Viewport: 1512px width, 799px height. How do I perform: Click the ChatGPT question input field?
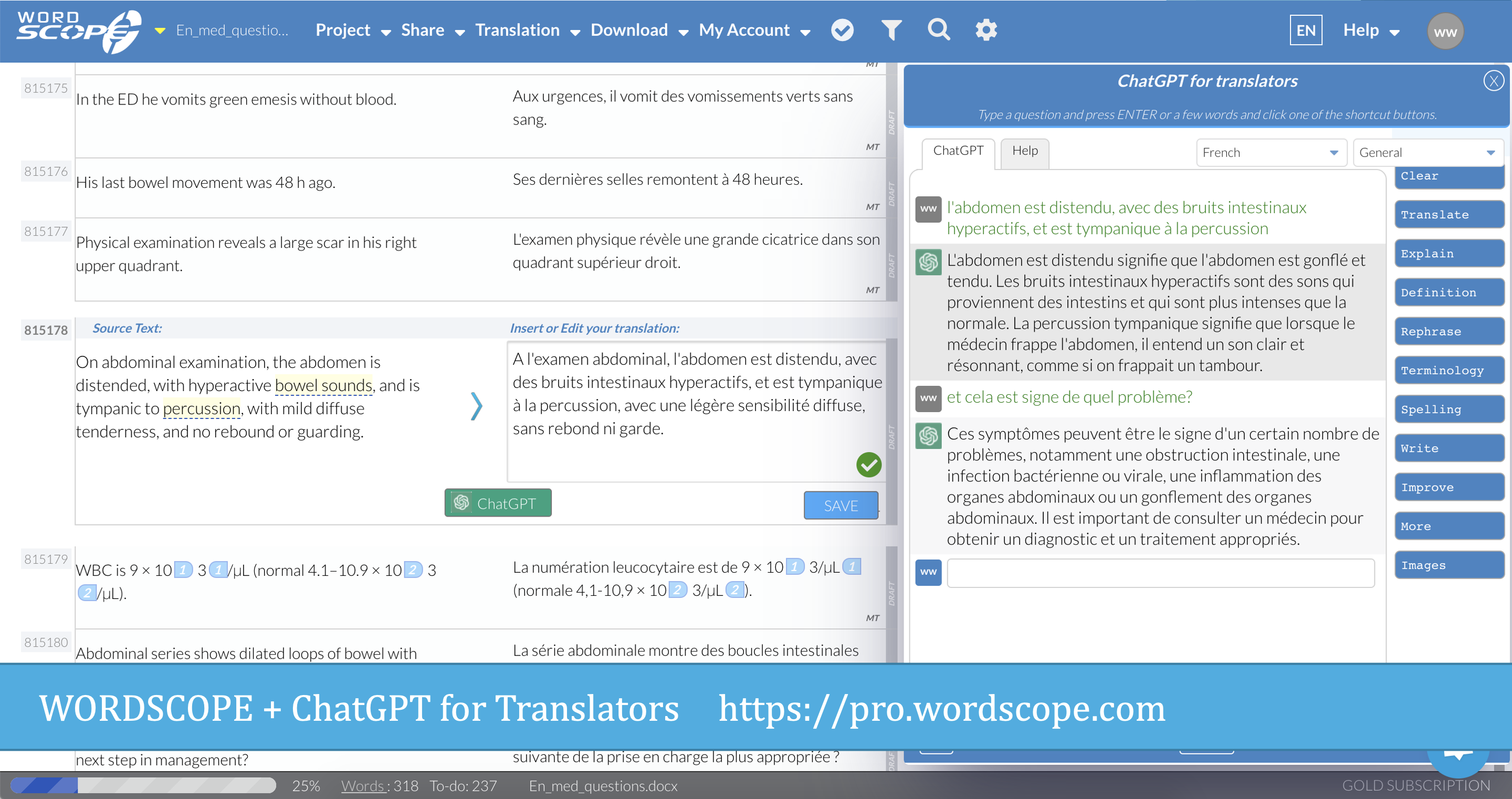1160,572
